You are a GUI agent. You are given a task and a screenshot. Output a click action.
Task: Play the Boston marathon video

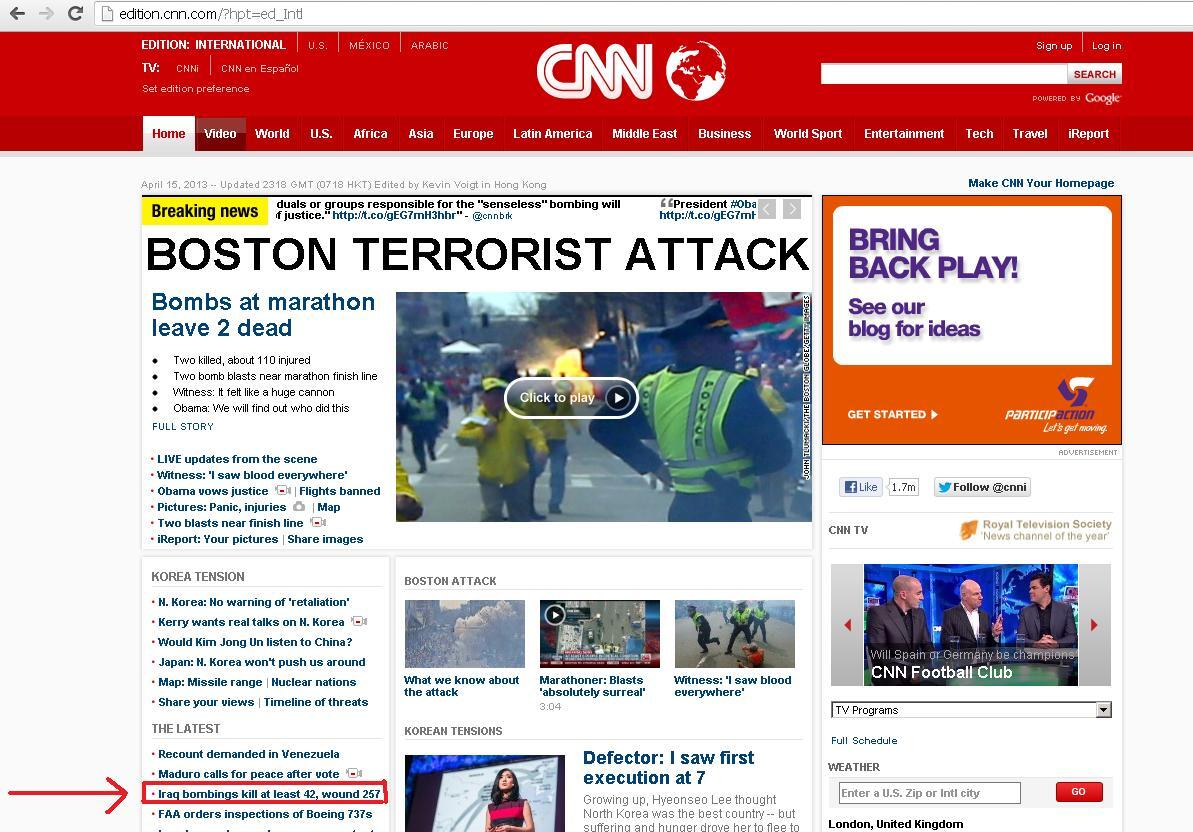pos(571,398)
